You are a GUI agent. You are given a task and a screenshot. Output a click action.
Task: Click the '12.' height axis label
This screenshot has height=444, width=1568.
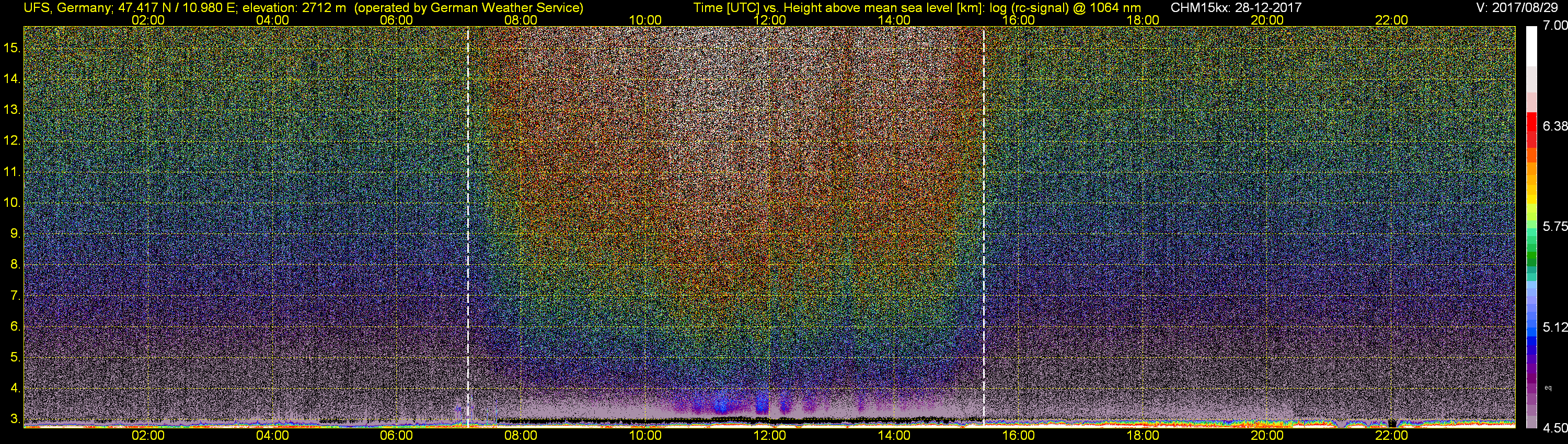[x=12, y=141]
